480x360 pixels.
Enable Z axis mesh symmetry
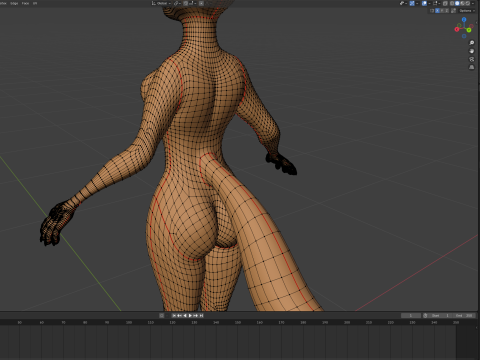click(x=447, y=11)
